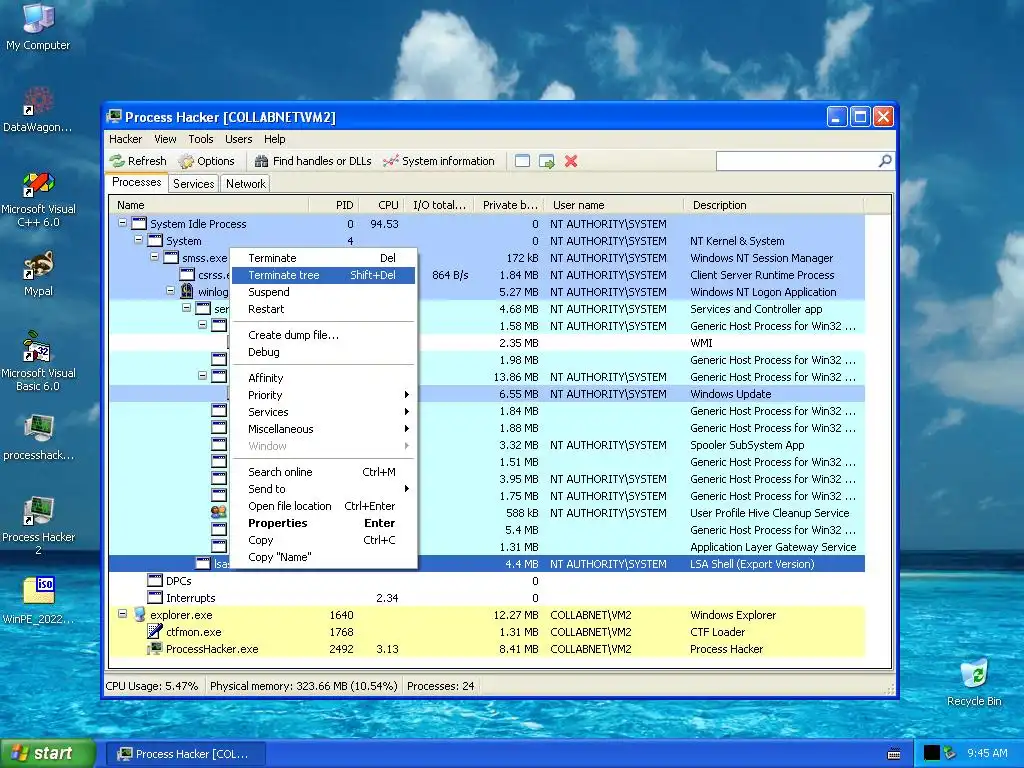Collapse the winlogon tree node
Screen dimensions: 1024x768
pos(170,291)
